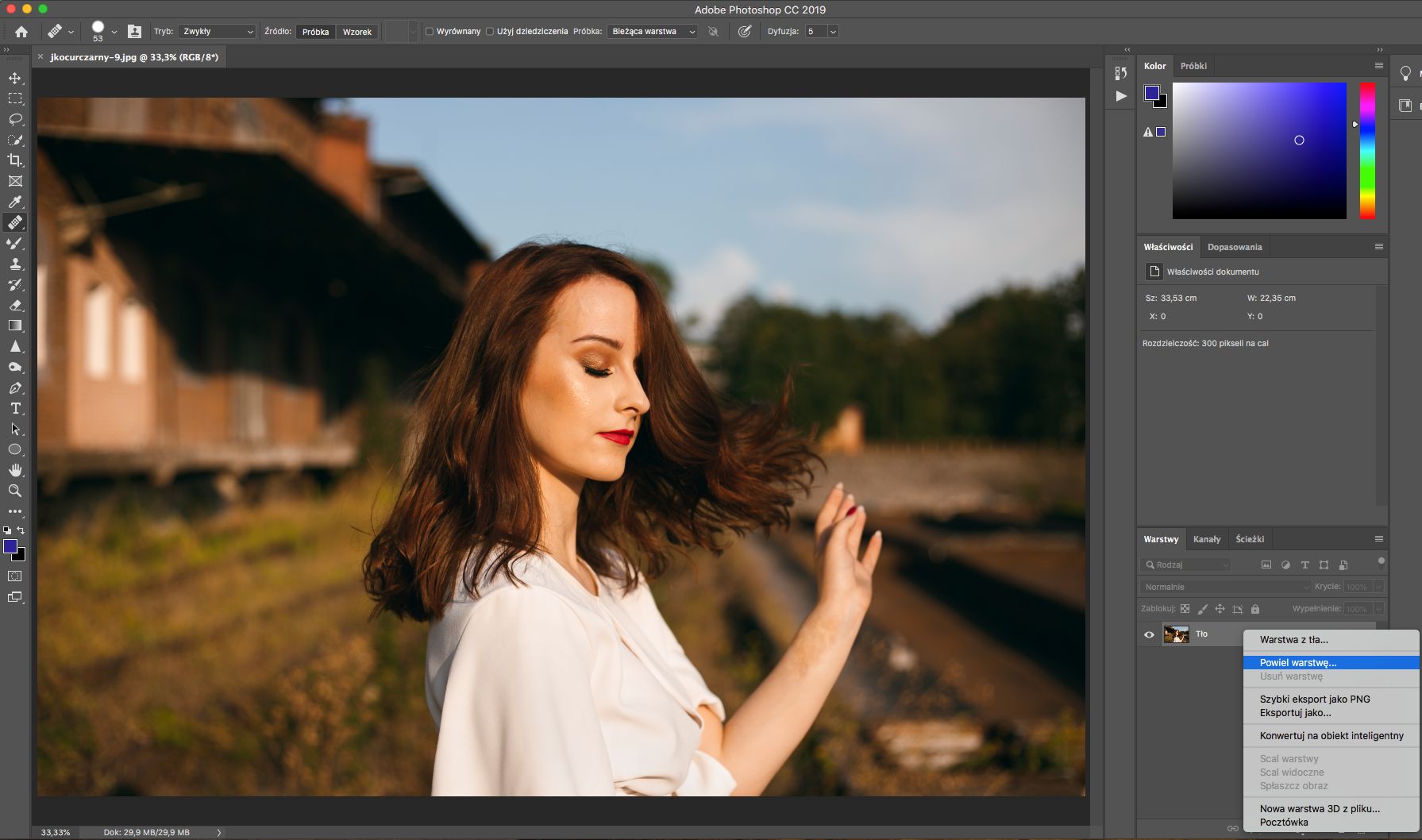Choose Eksportuj jako from context menu
Viewport: 1422px width, 840px height.
(x=1331, y=713)
